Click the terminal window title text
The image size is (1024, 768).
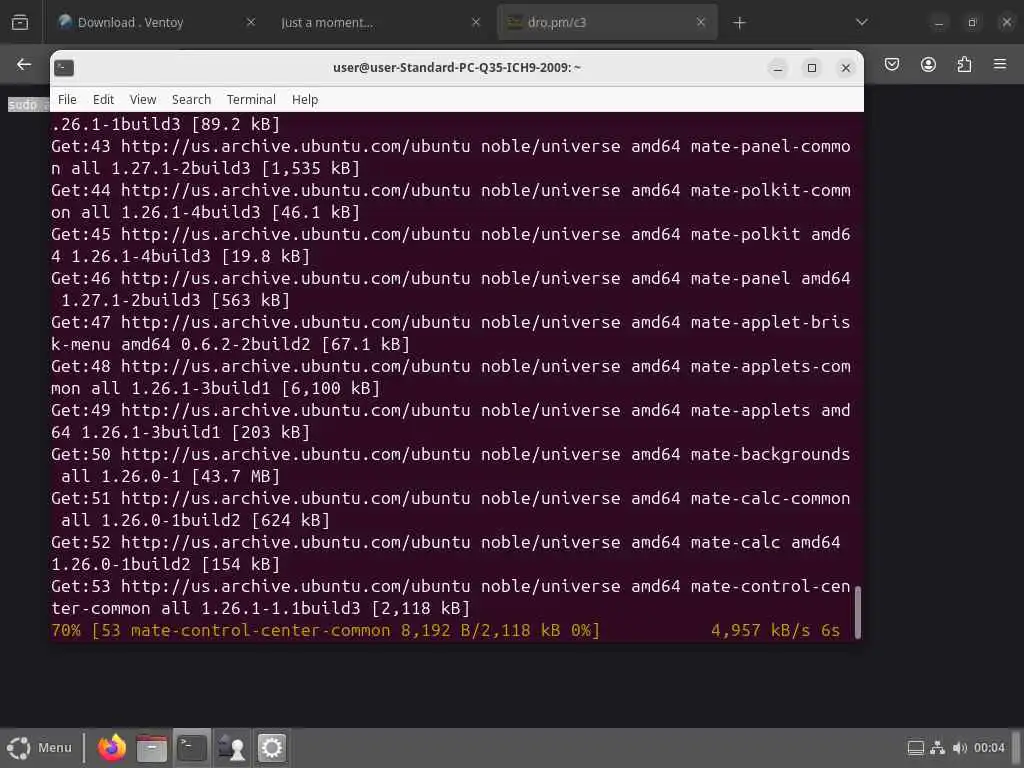point(456,67)
